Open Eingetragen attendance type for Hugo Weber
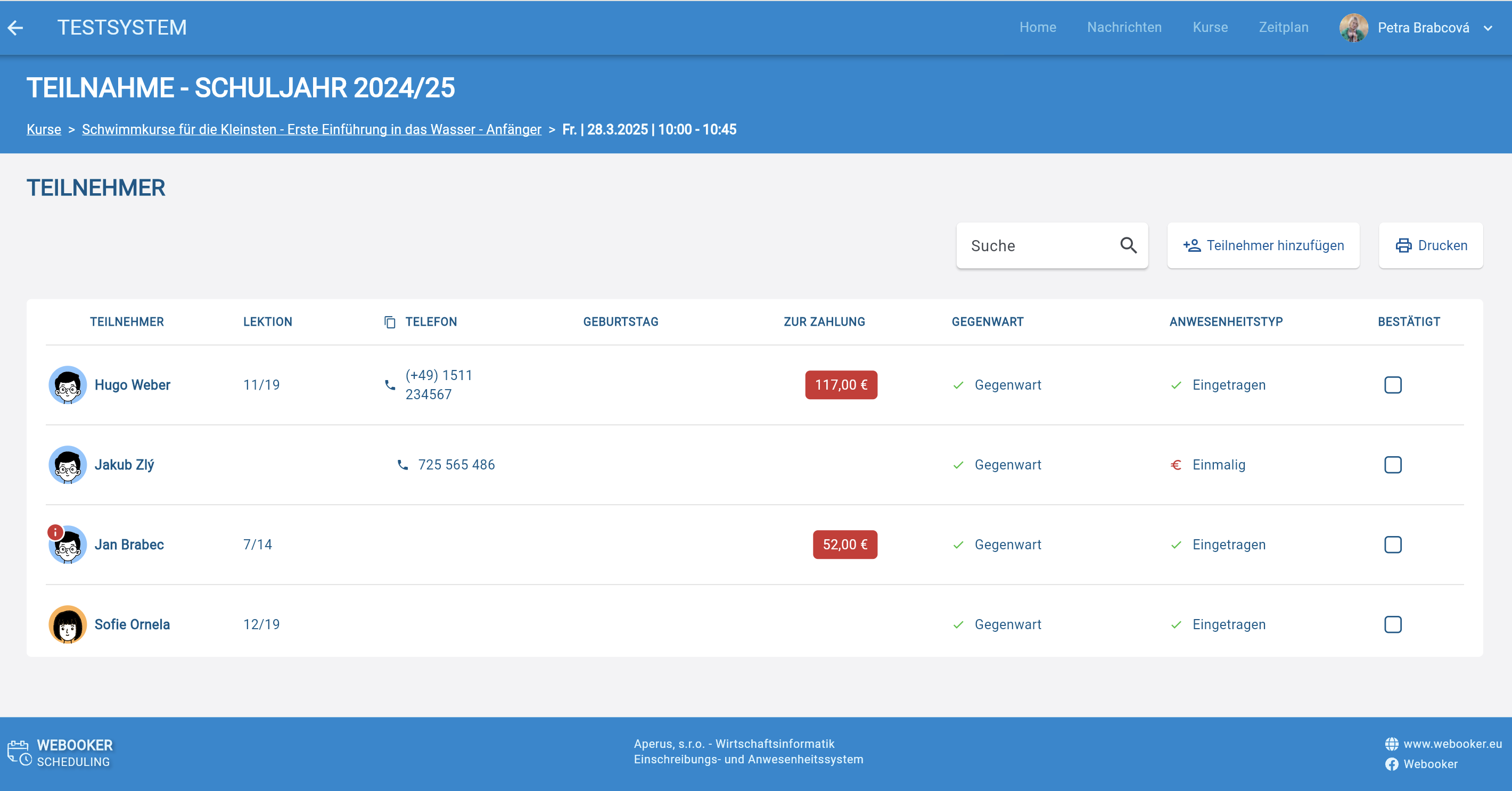This screenshot has width=1512, height=791. click(x=1228, y=385)
